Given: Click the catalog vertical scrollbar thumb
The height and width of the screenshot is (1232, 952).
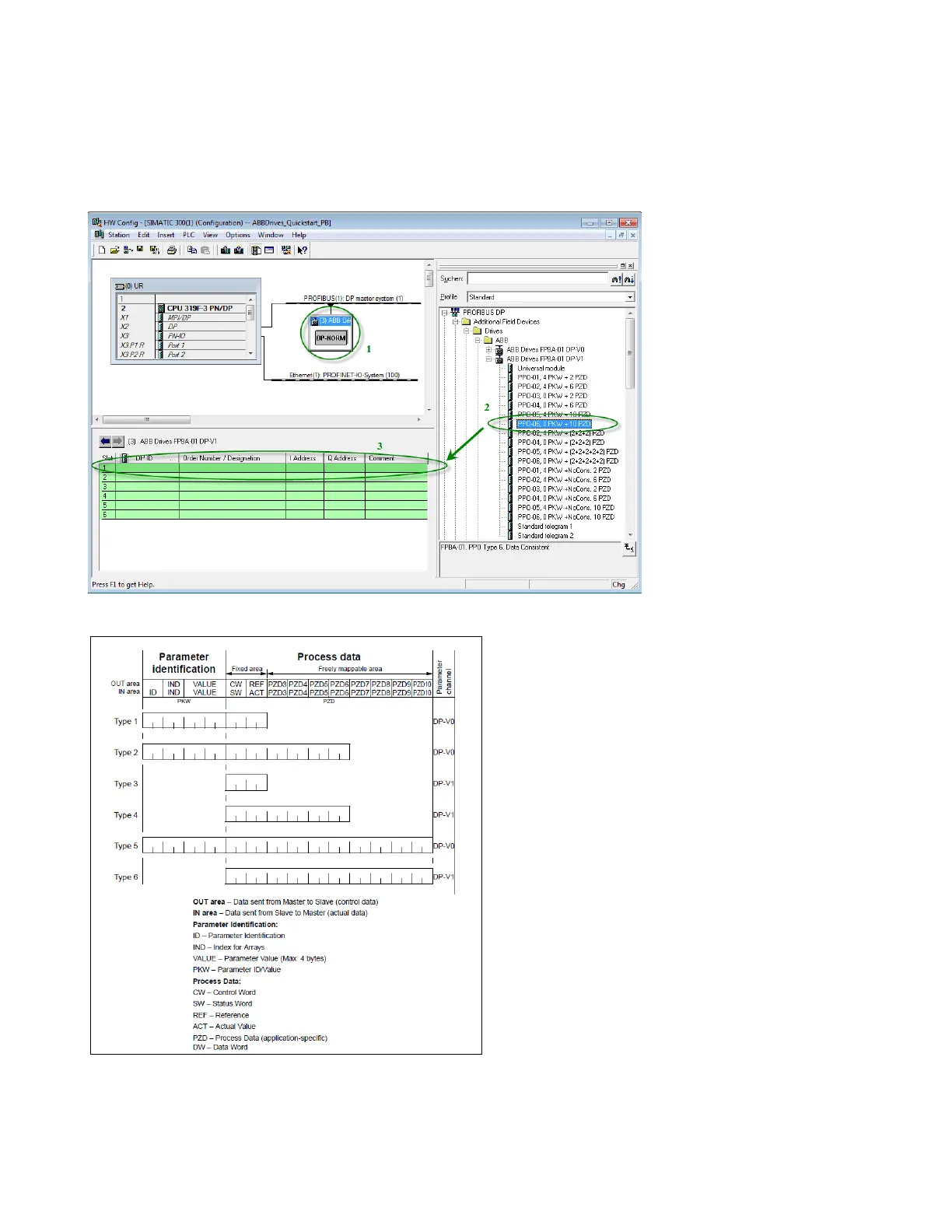Looking at the screenshot, I should [630, 354].
